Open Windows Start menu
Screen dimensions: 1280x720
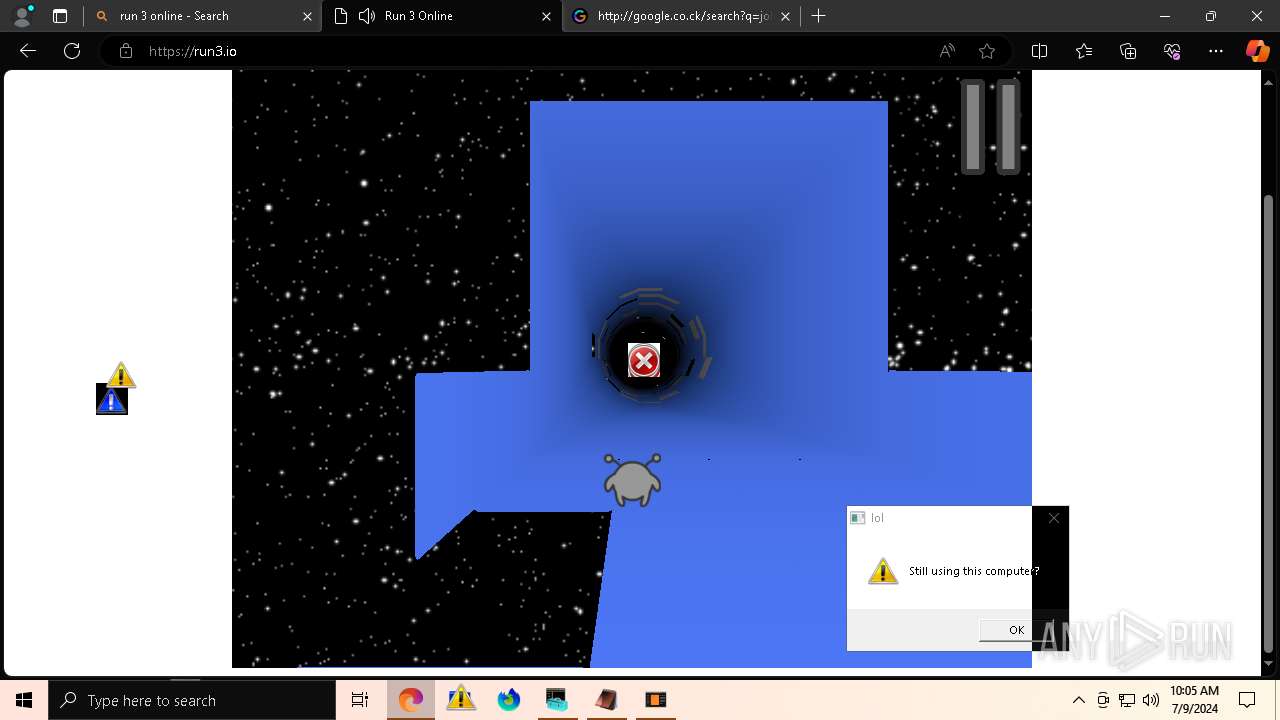24,700
